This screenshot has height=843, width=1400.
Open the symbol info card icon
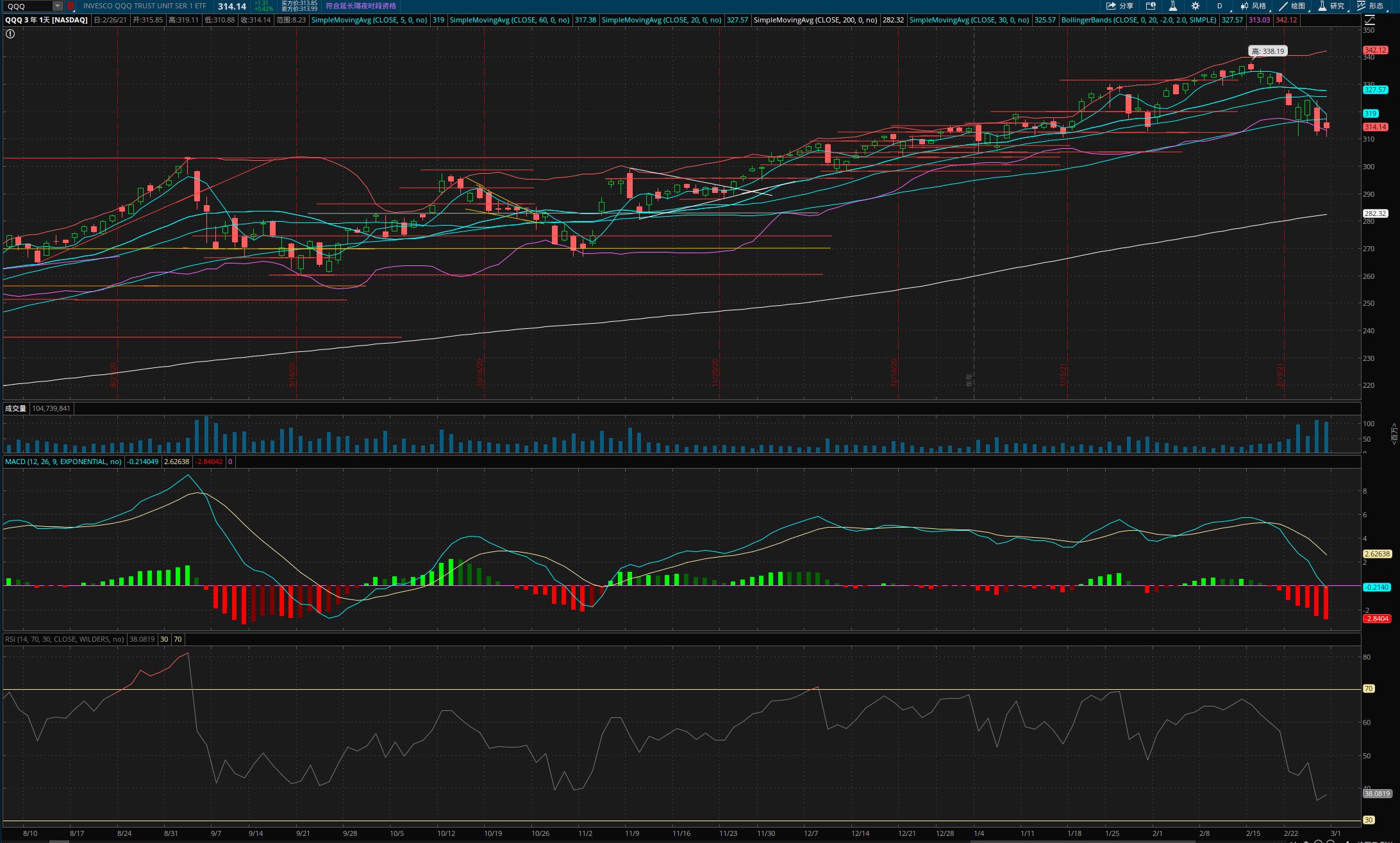click(1151, 6)
